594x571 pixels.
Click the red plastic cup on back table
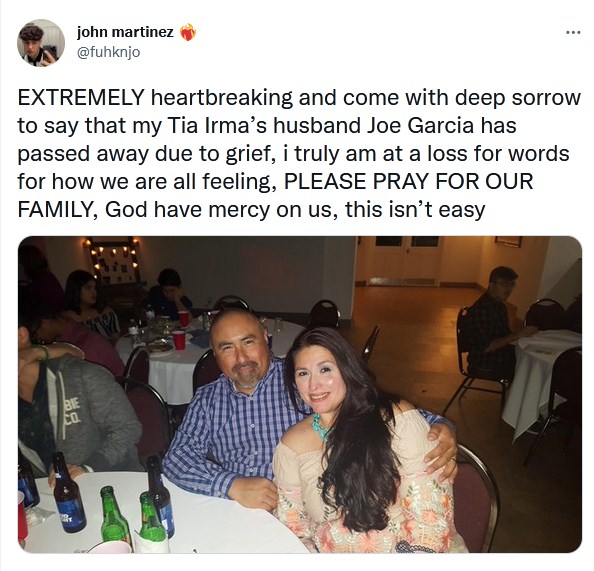click(x=178, y=340)
